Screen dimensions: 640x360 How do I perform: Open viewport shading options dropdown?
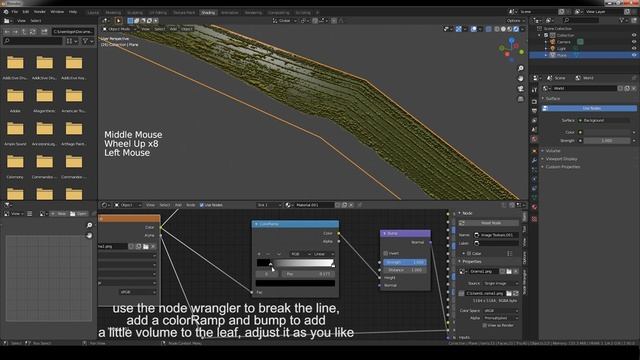522,29
